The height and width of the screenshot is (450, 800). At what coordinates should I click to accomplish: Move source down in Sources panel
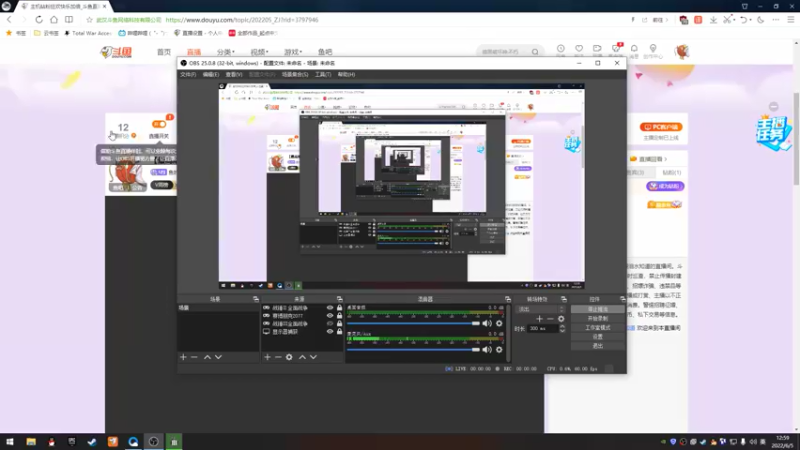313,357
